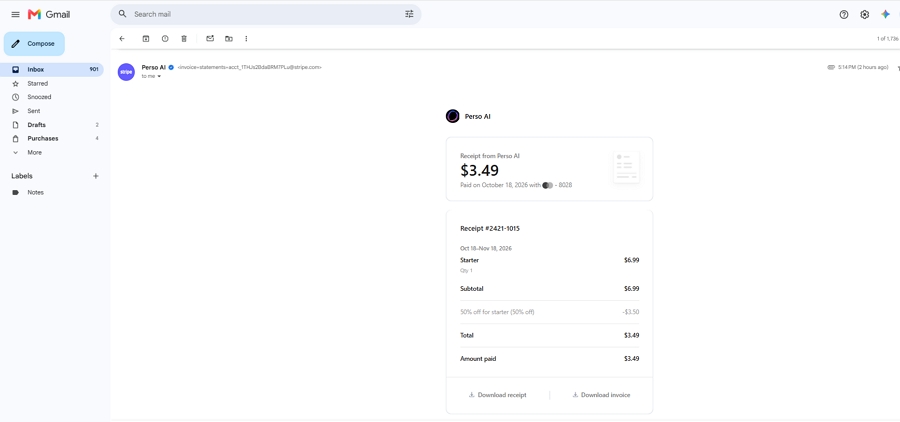Image resolution: width=900 pixels, height=422 pixels.
Task: Click the Compose button
Action: tap(34, 44)
